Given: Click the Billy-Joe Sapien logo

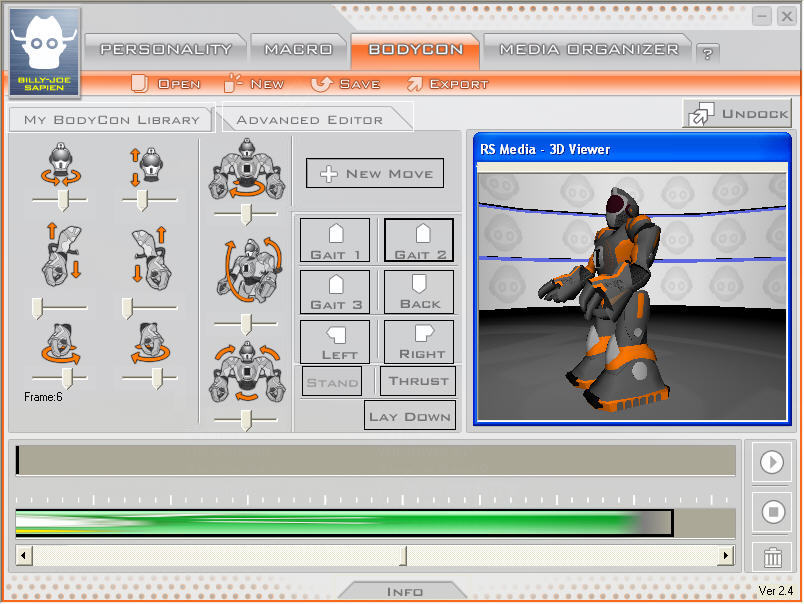Looking at the screenshot, I should 45,51.
